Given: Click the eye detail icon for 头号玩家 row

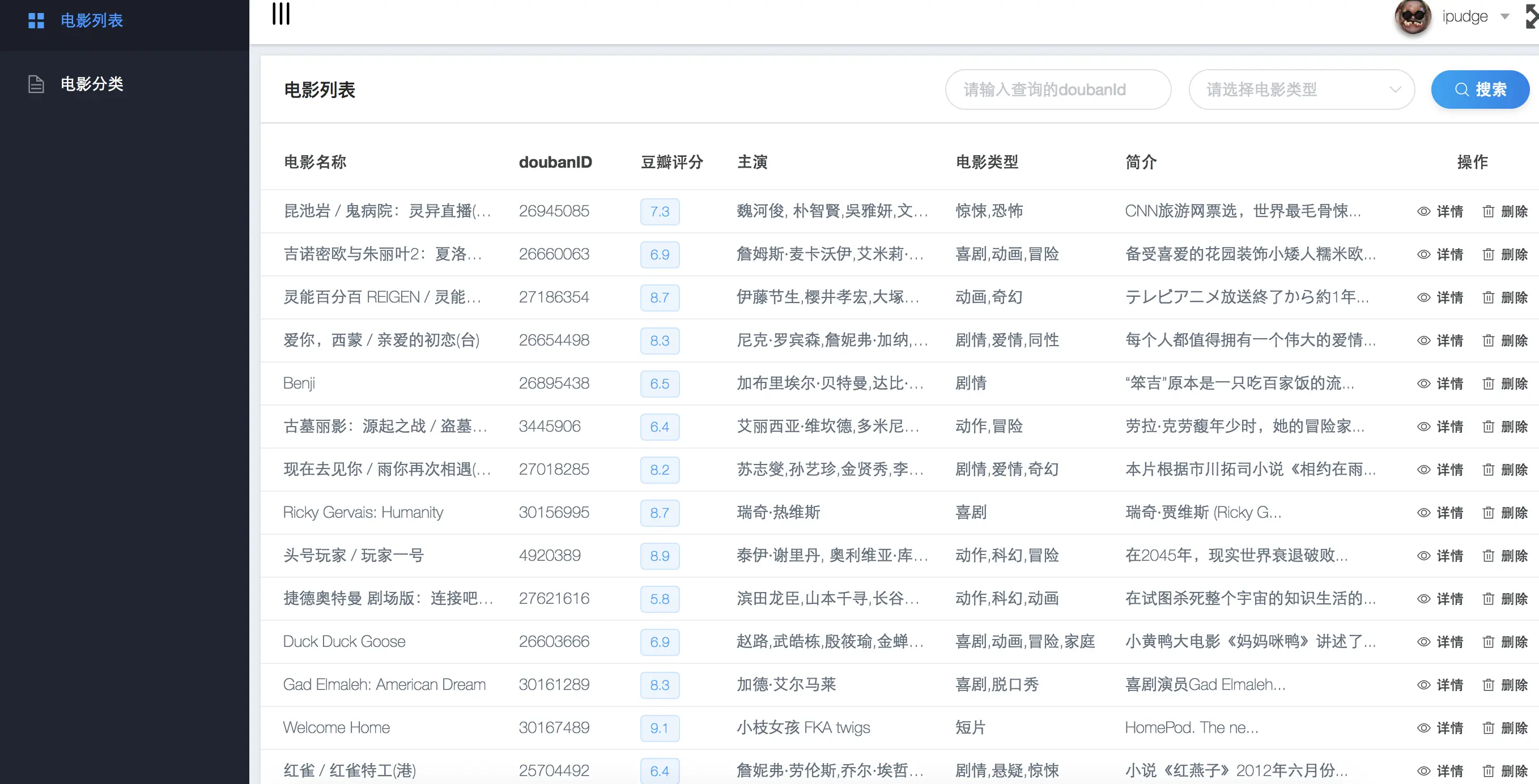Looking at the screenshot, I should 1424,556.
